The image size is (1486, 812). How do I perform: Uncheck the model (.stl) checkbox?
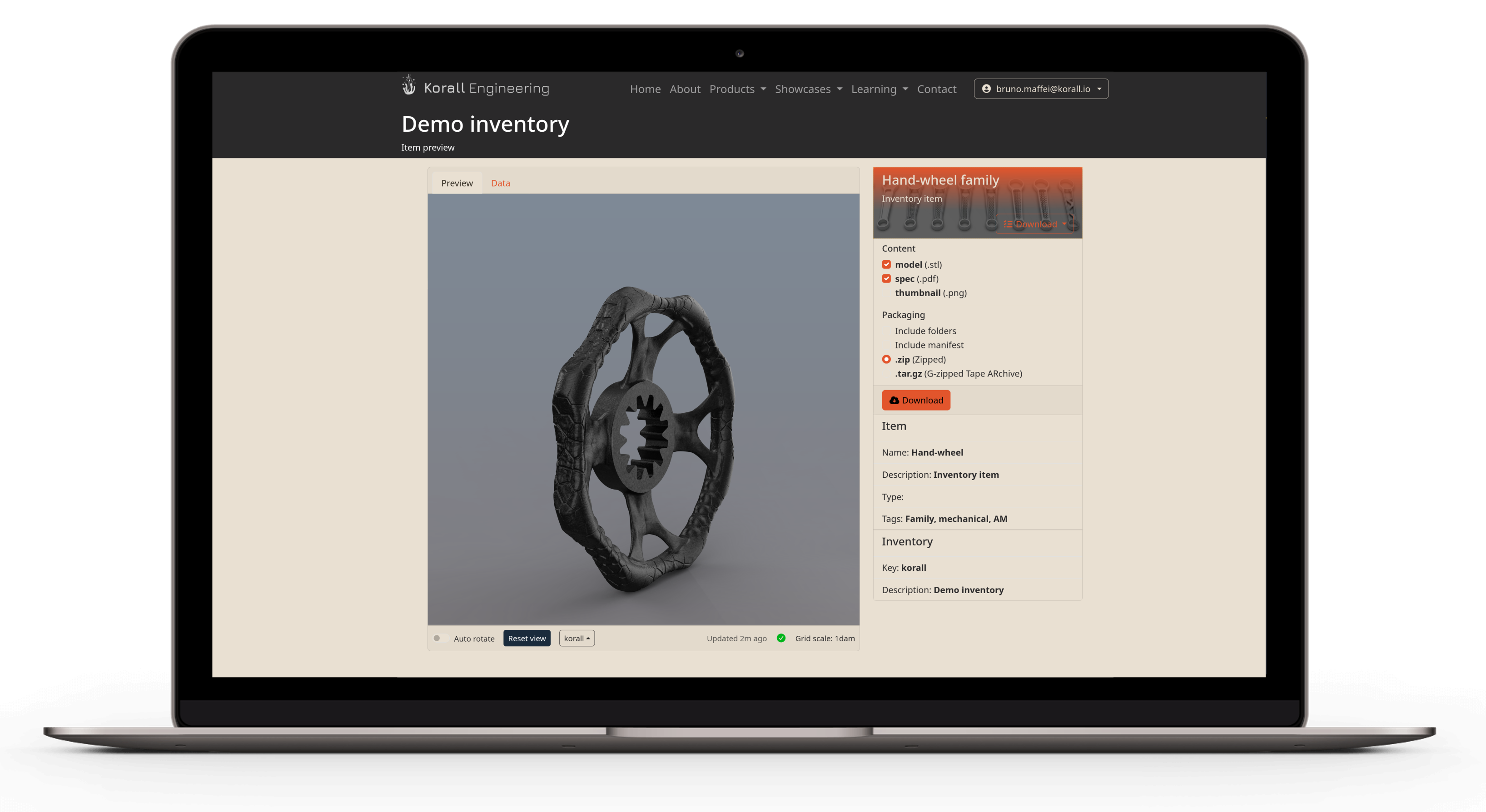coord(886,265)
